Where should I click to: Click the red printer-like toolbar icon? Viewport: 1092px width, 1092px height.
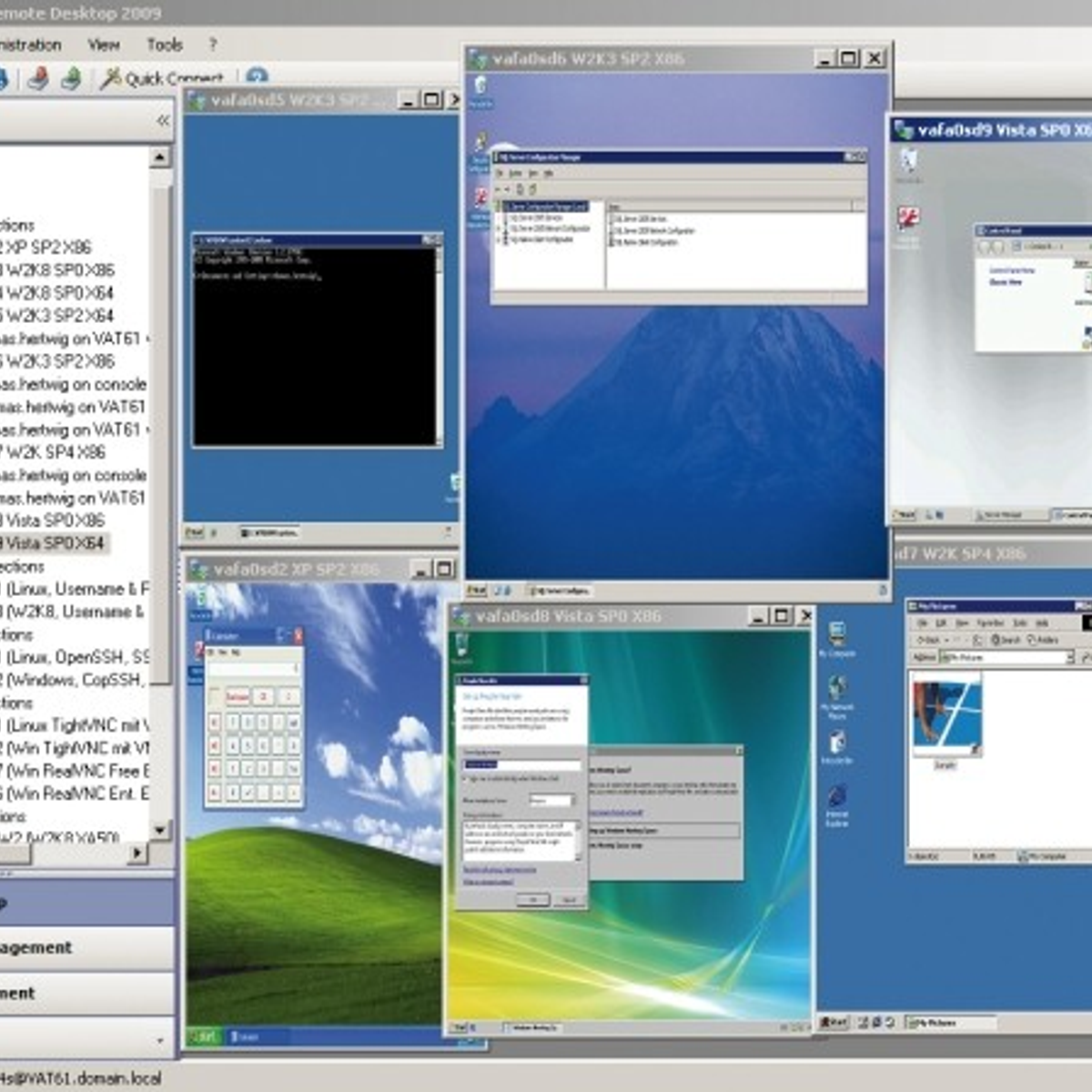(37, 78)
